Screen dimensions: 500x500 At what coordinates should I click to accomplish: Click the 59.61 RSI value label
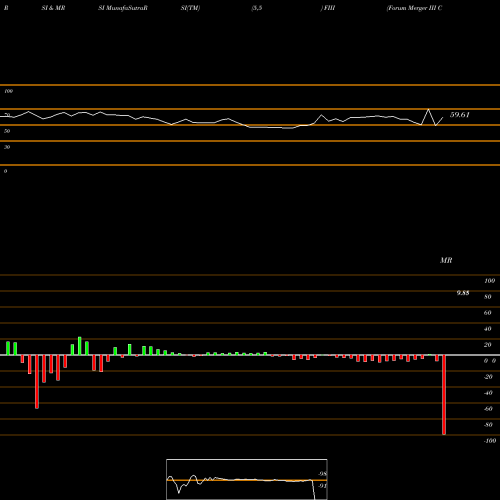460,115
